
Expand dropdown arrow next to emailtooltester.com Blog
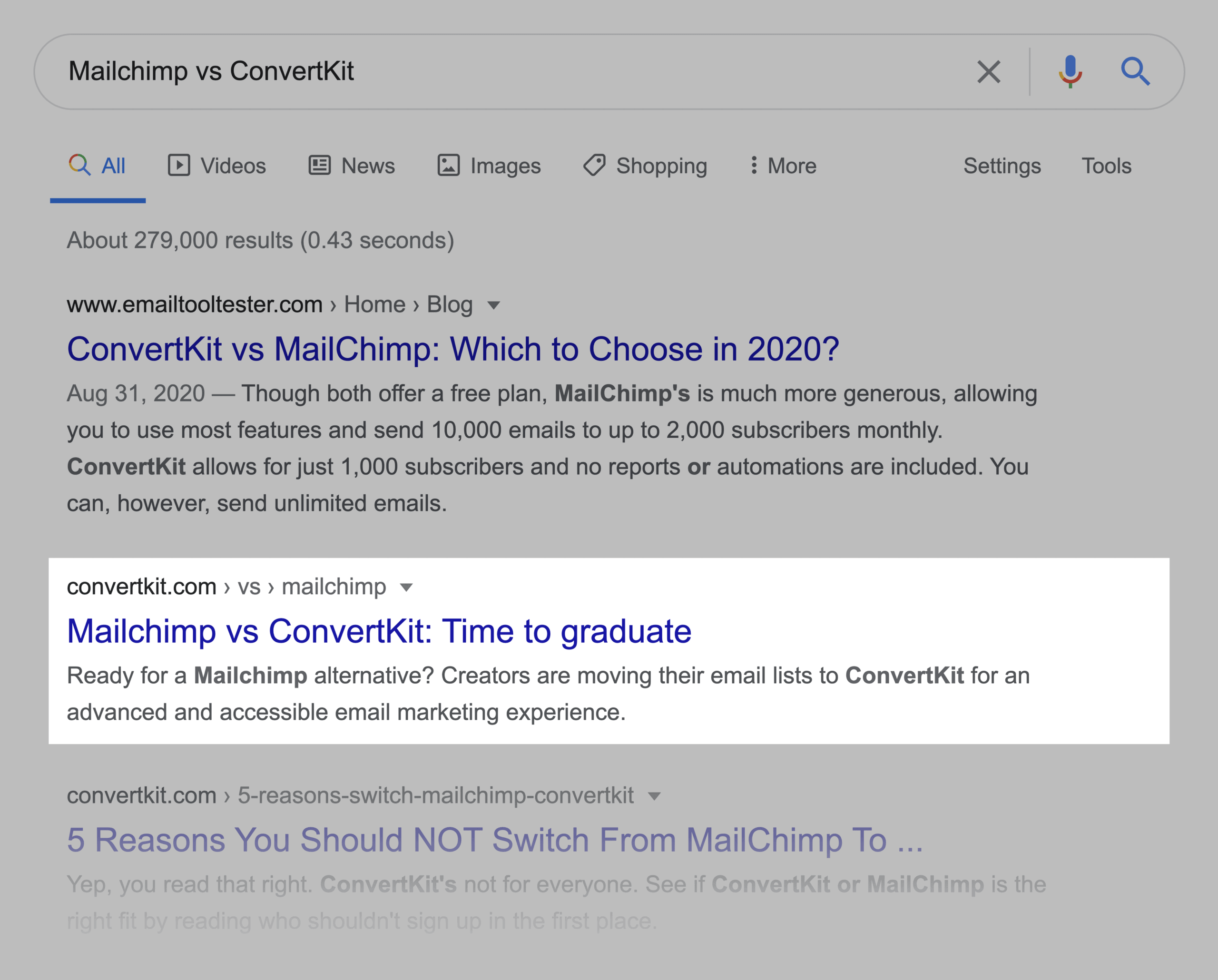(493, 305)
